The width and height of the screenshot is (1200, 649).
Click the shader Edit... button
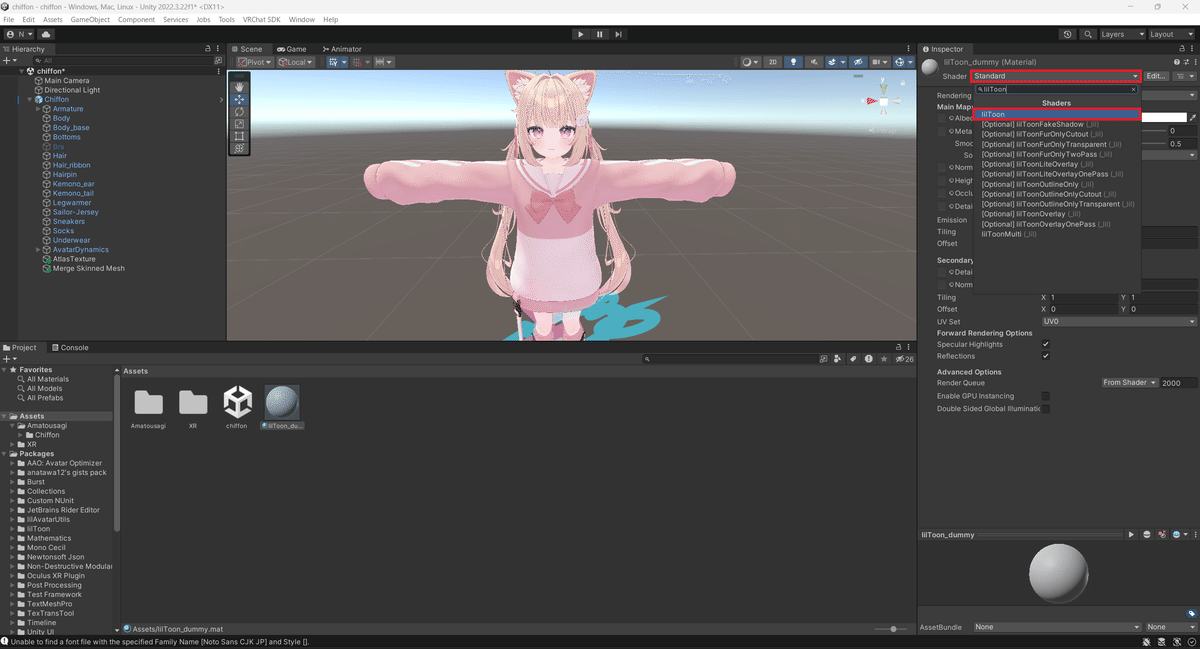click(1156, 76)
